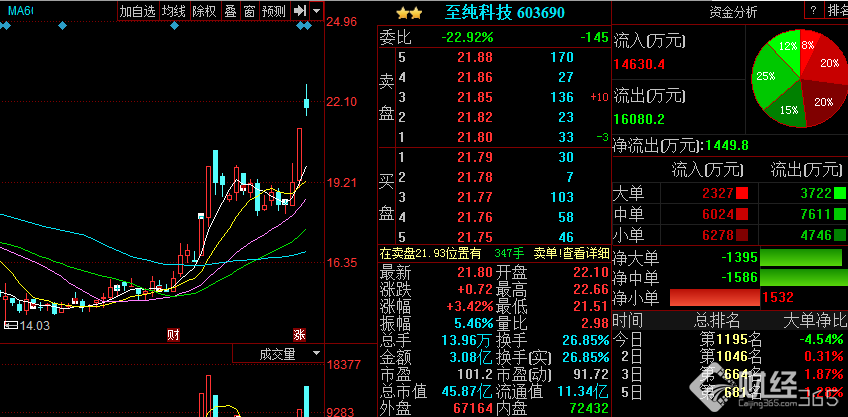The height and width of the screenshot is (417, 848).
Task: Click the 外盘 value 67164
Action: pyautogui.click(x=471, y=408)
